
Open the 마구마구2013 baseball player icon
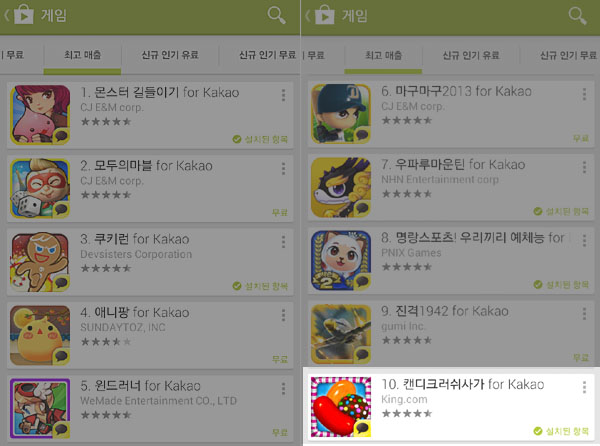coord(341,114)
